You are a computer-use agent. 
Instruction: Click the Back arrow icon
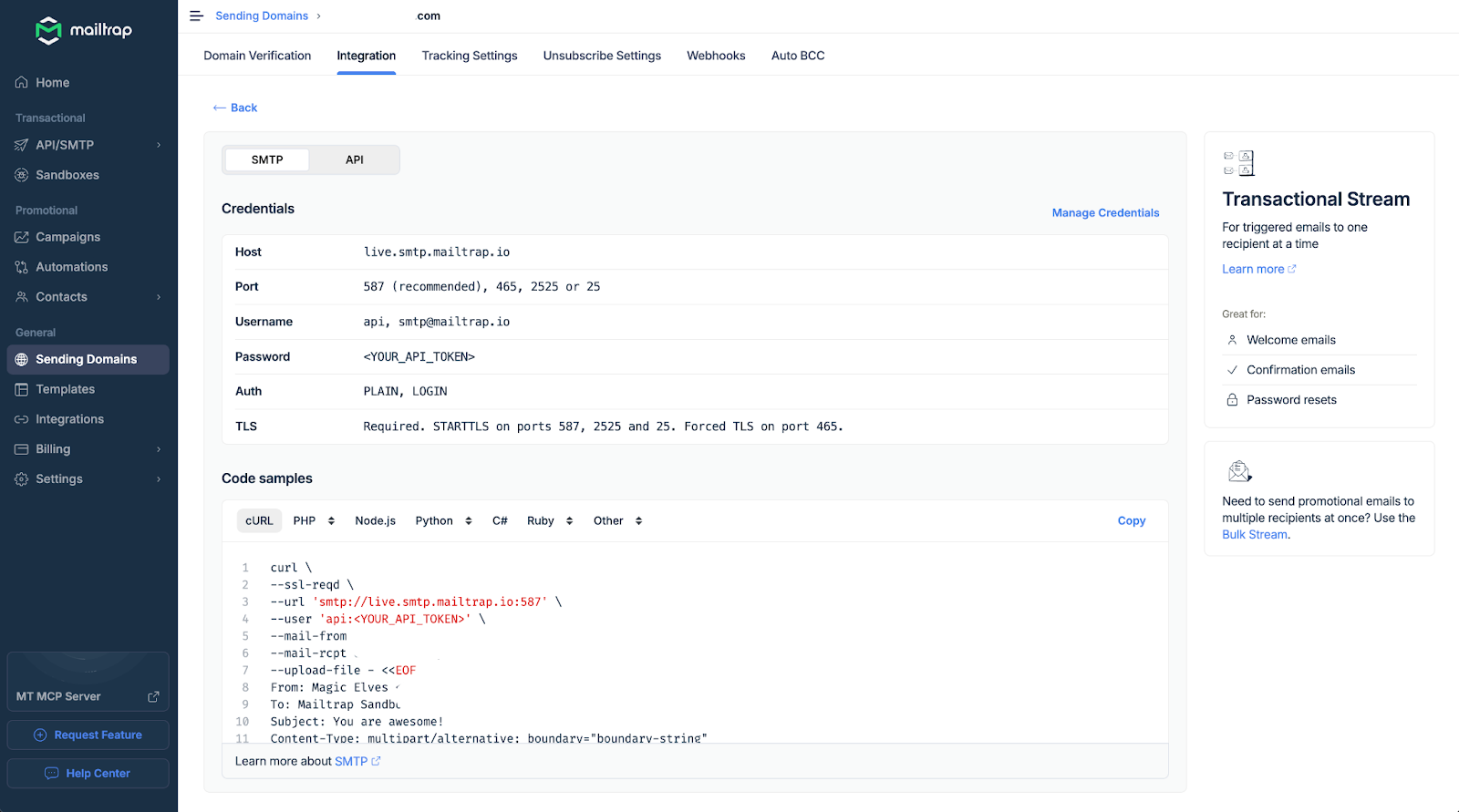(x=219, y=108)
